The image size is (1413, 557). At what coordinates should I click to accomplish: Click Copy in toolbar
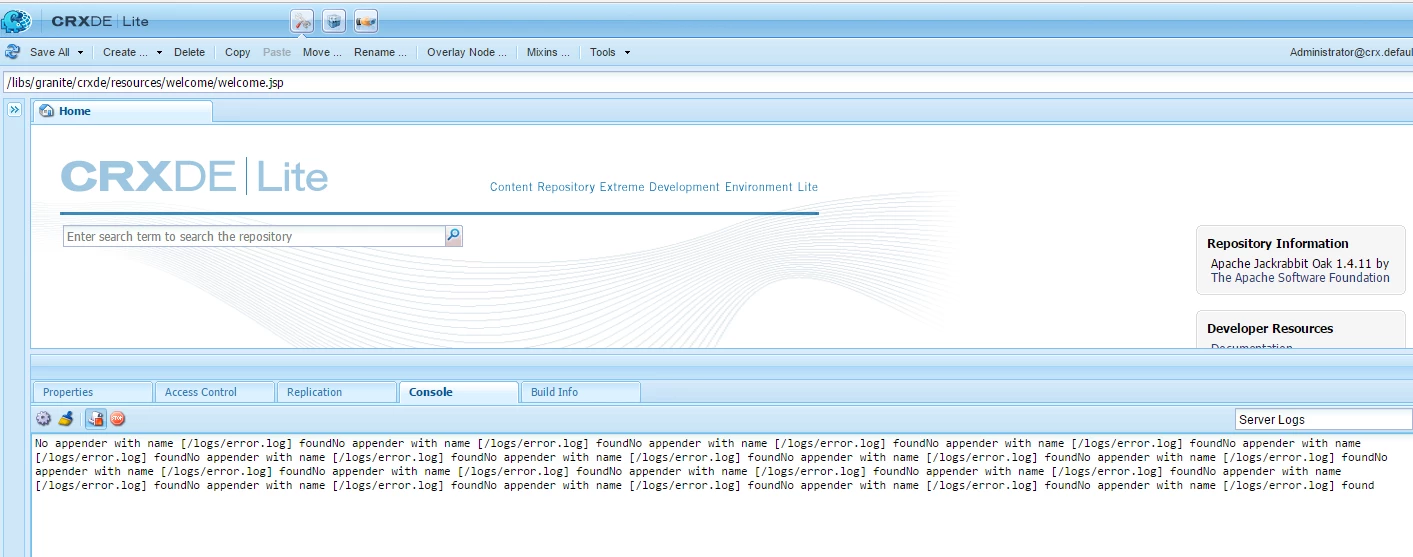238,52
